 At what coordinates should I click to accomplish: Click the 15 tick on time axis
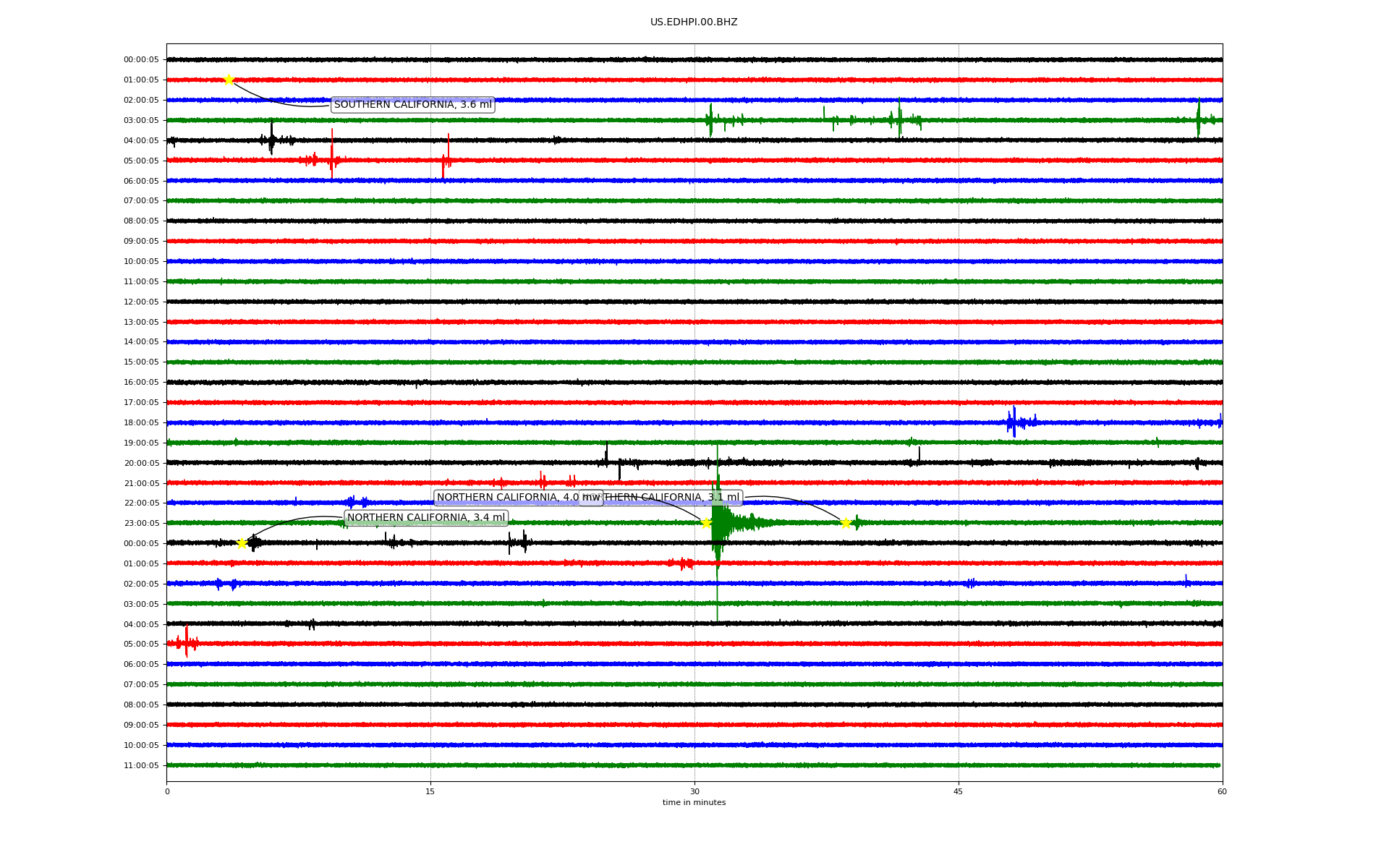tap(430, 791)
